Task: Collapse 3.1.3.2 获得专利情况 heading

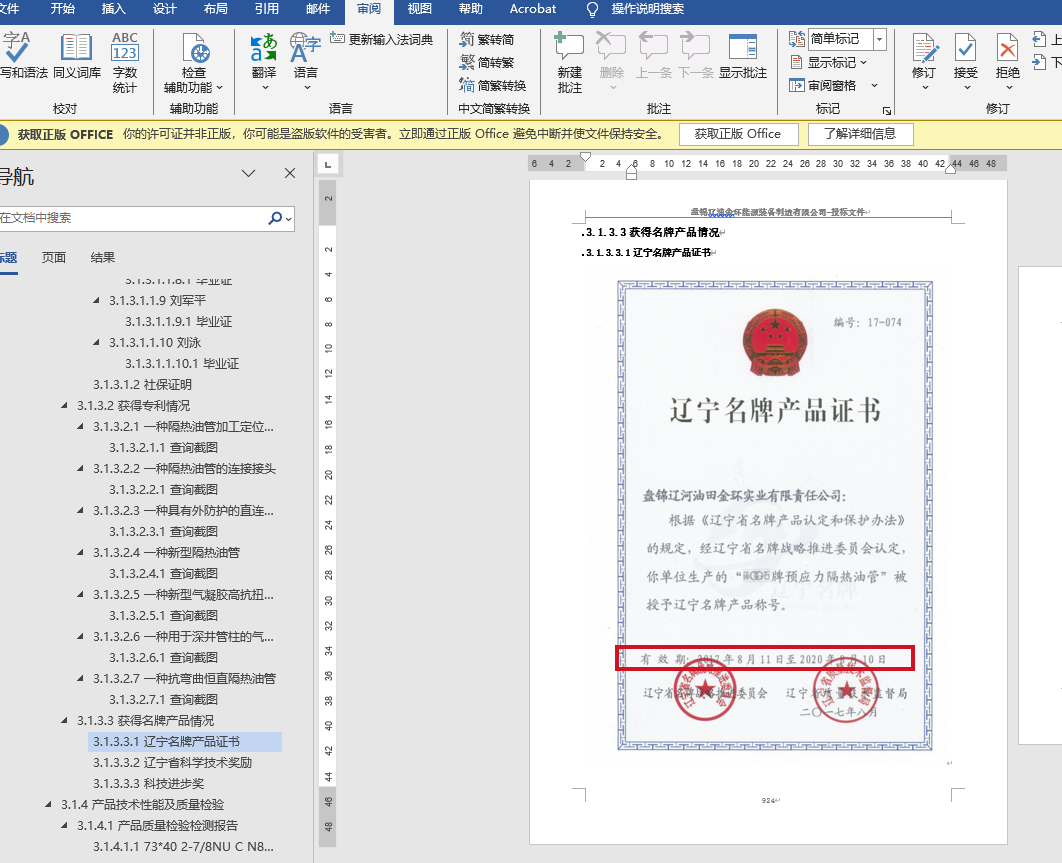Action: pyautogui.click(x=64, y=406)
